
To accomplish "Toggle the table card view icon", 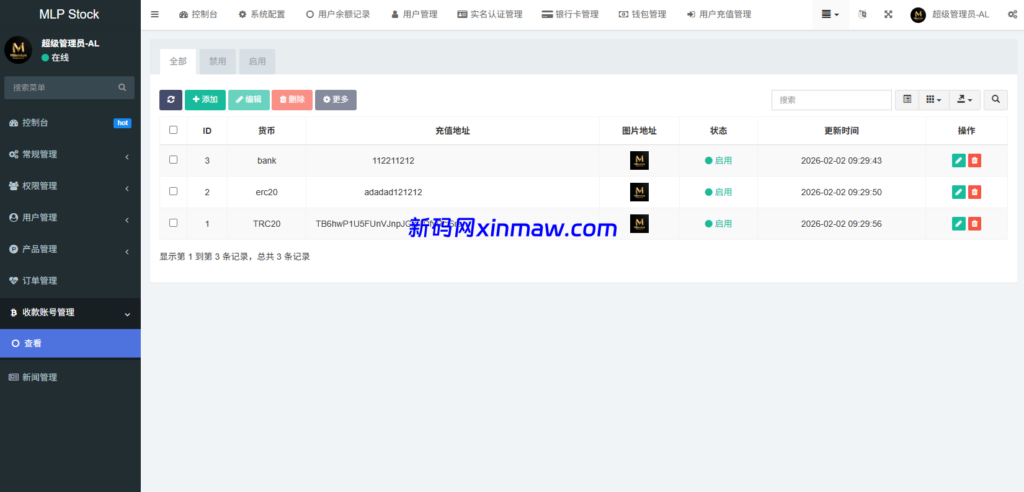I will 907,100.
